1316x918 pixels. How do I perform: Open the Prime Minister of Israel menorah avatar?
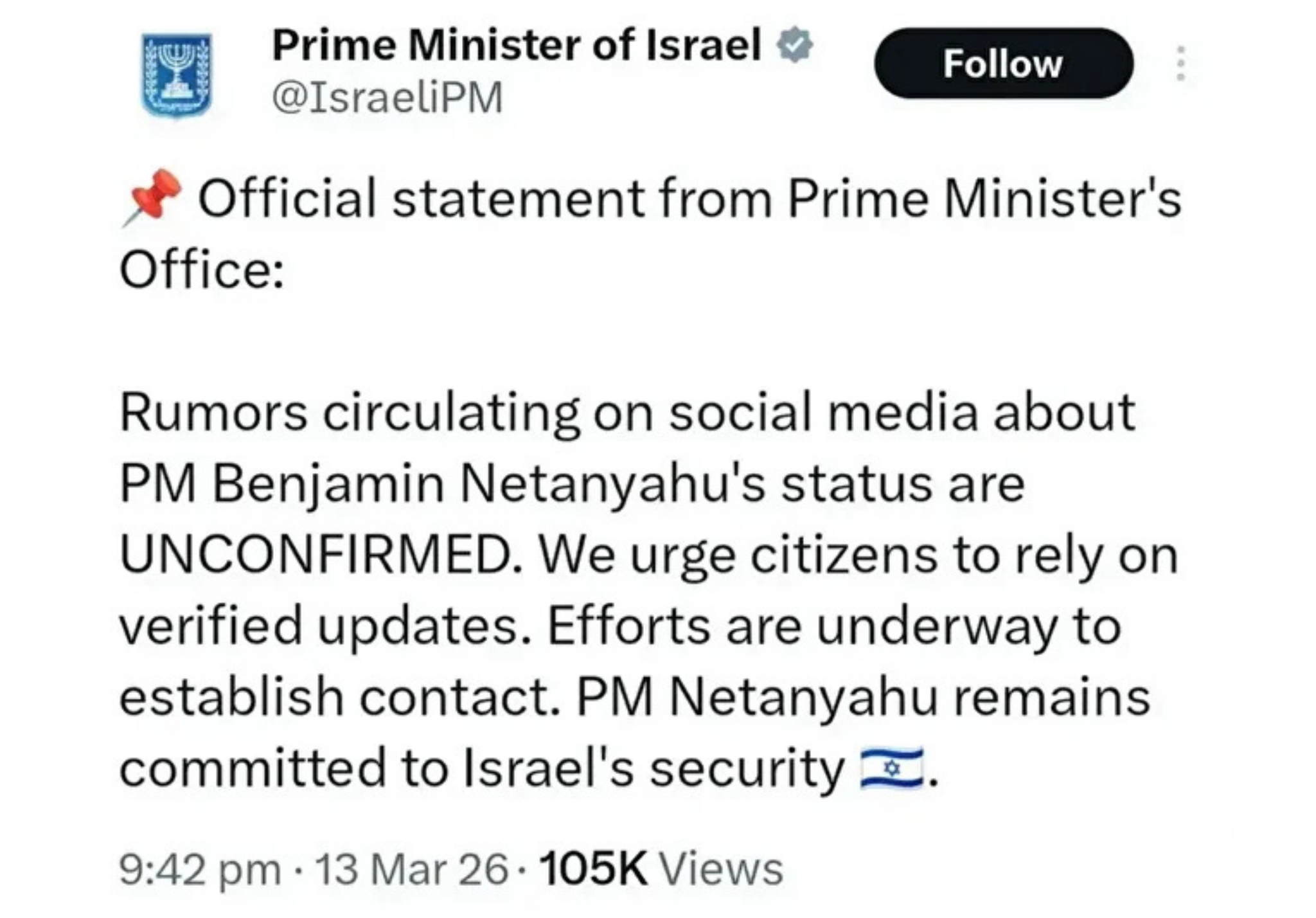(176, 75)
